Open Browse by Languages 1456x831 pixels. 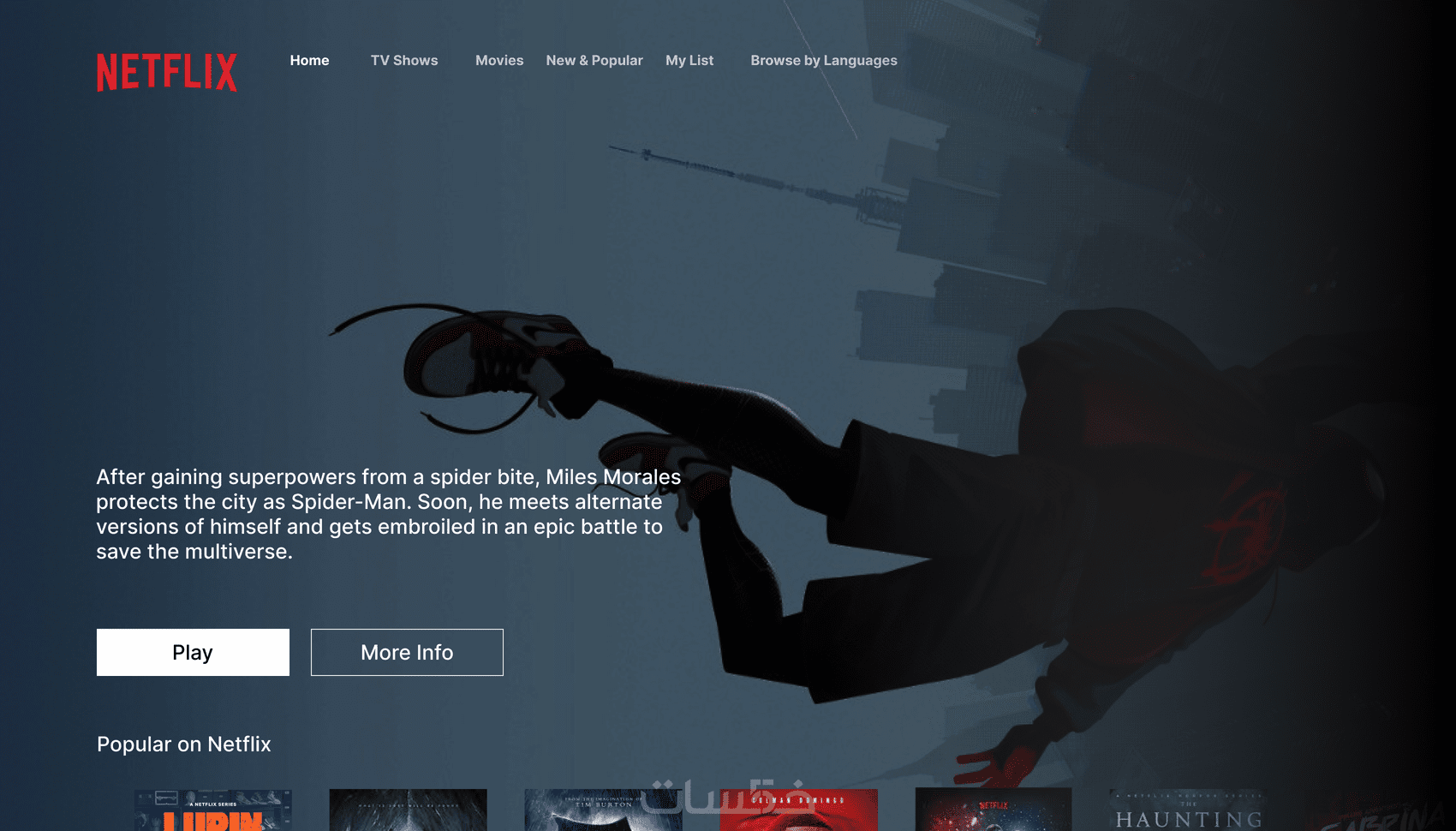pyautogui.click(x=824, y=61)
